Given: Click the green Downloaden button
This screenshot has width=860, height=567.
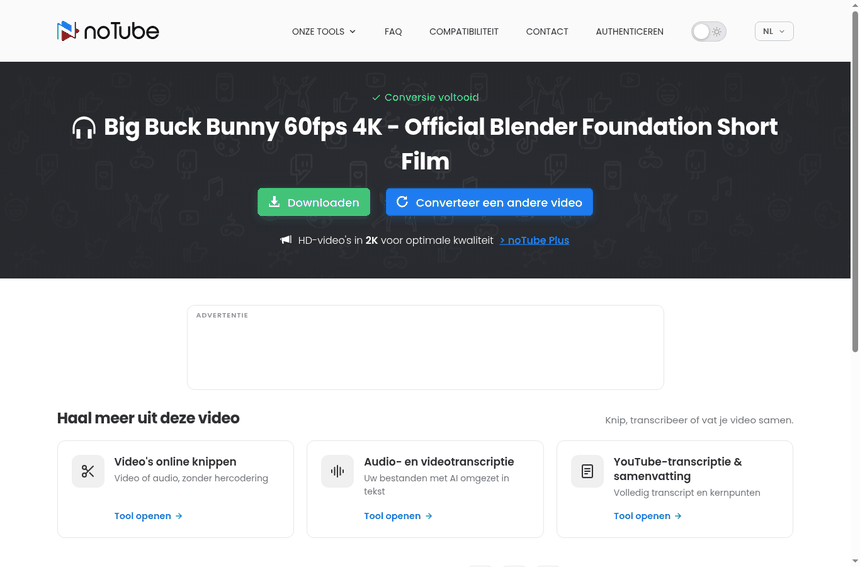Looking at the screenshot, I should (x=314, y=202).
